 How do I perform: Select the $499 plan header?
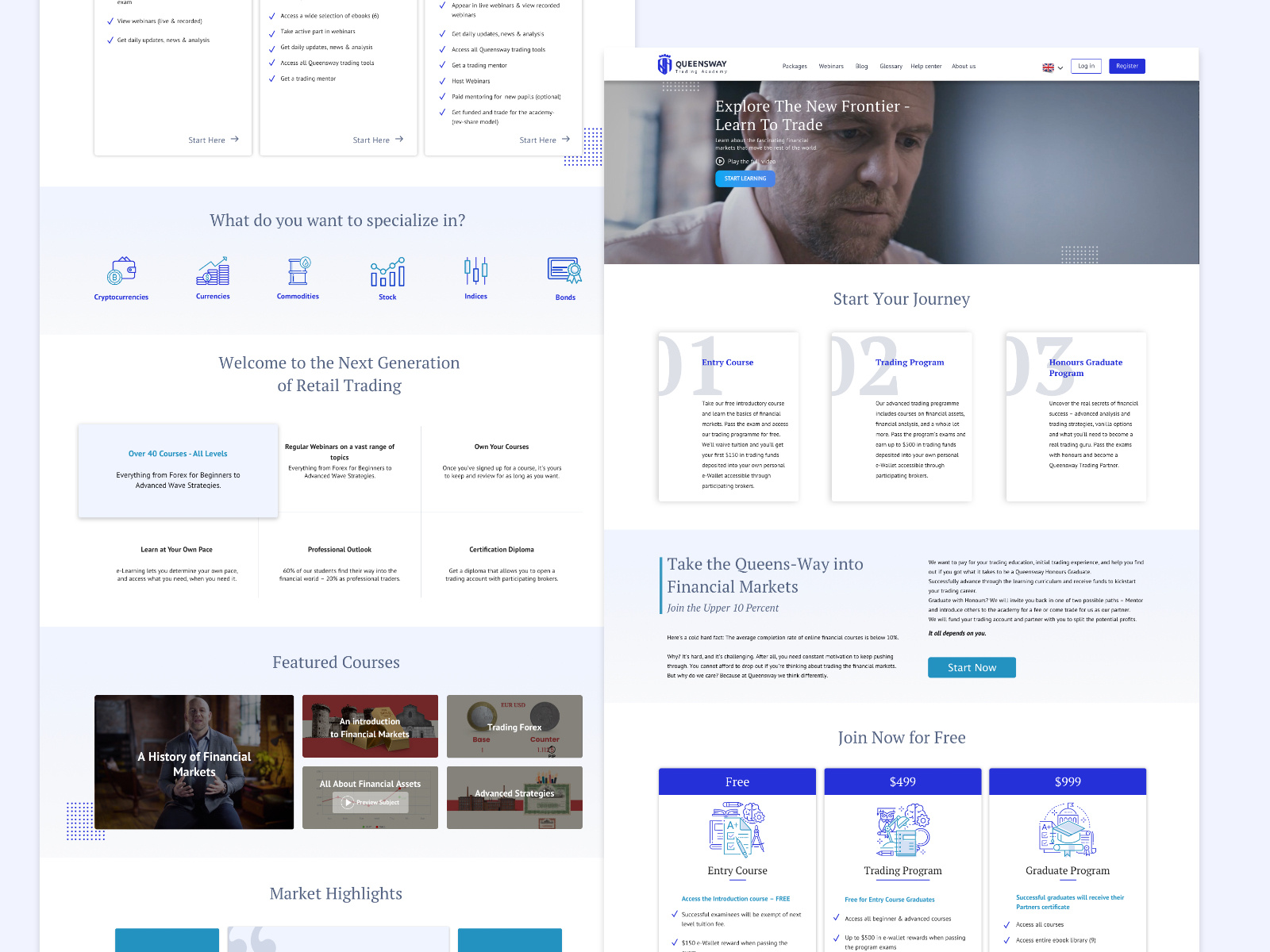903,781
